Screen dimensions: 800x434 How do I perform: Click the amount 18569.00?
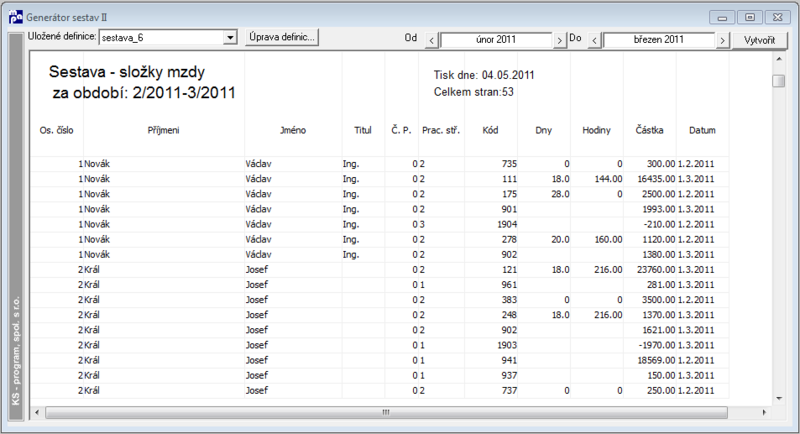(656, 361)
